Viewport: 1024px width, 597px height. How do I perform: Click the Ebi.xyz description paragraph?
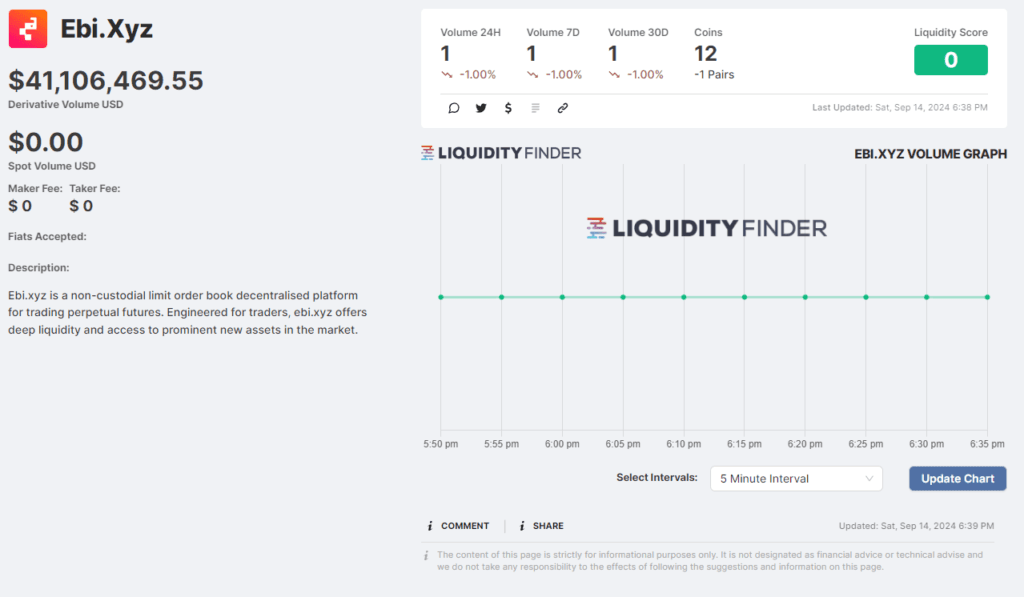187,313
